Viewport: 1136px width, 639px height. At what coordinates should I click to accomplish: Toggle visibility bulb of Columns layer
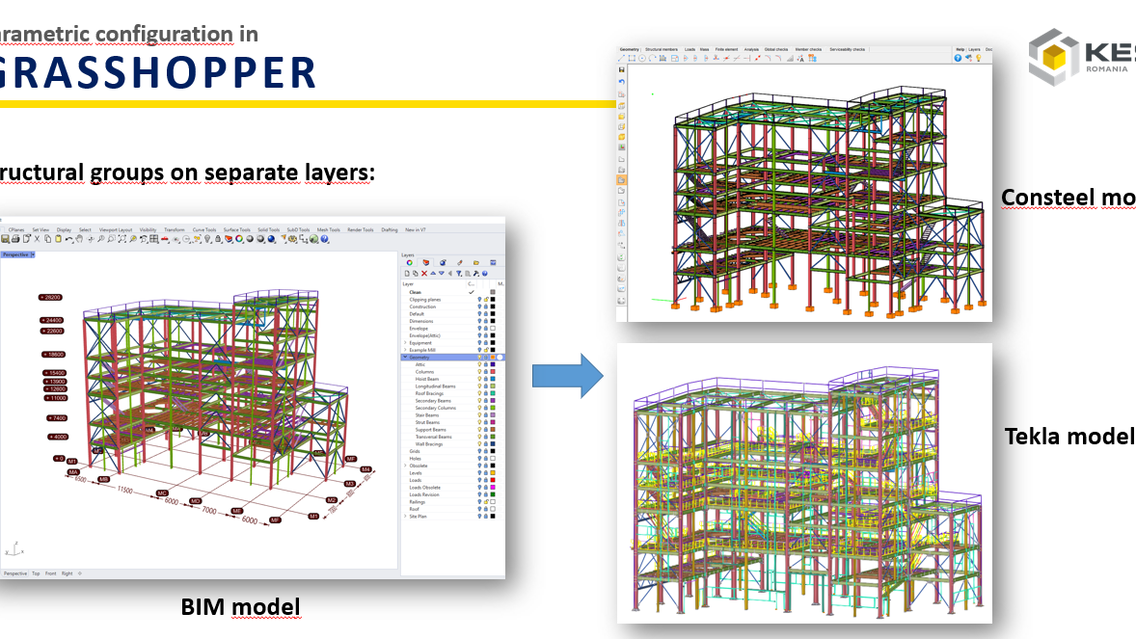(480, 372)
